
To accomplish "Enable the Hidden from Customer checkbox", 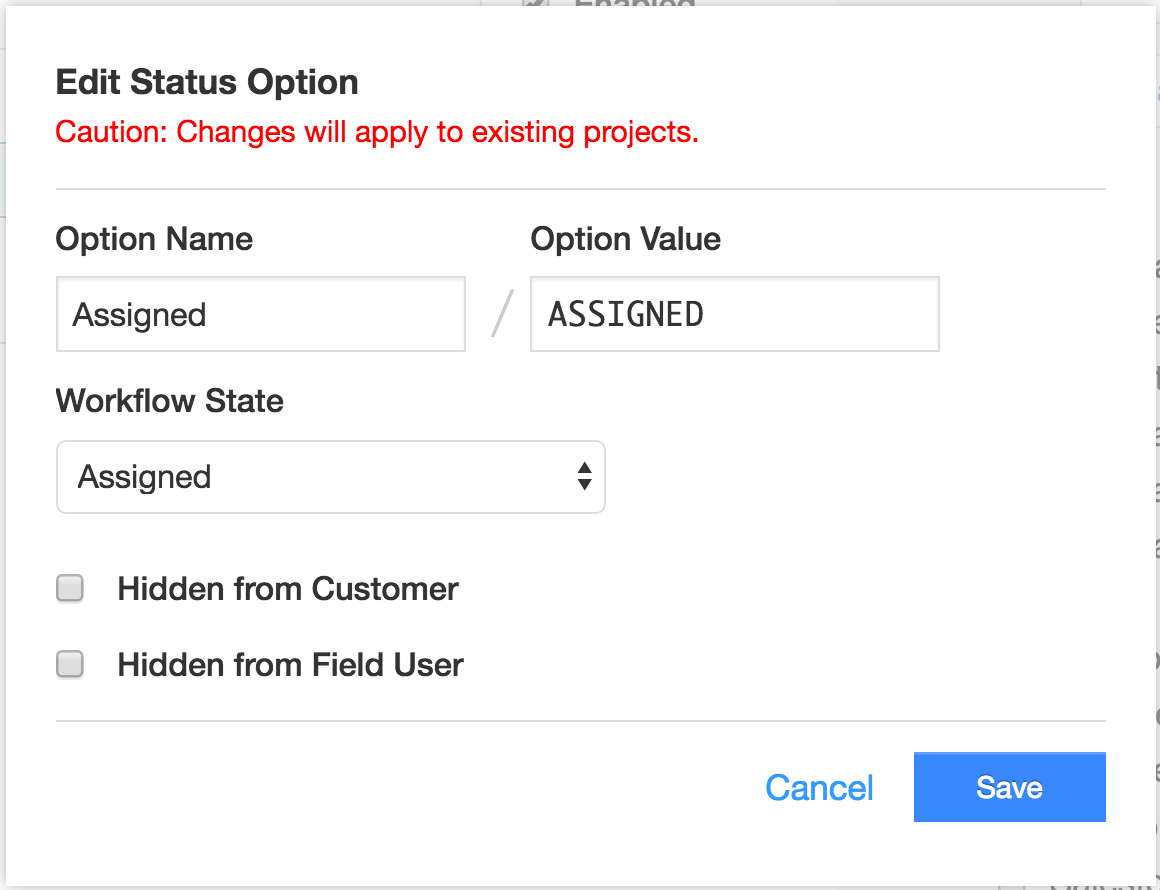I will [x=70, y=589].
